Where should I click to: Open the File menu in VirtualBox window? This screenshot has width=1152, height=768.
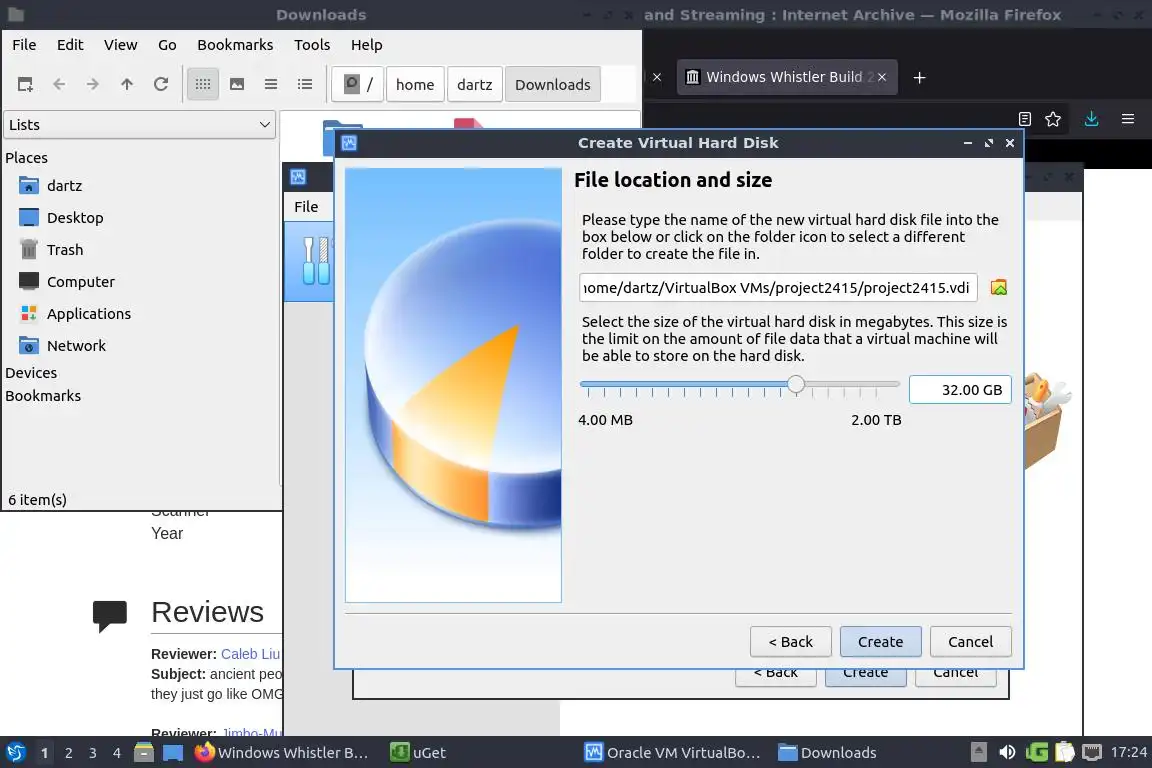[306, 207]
